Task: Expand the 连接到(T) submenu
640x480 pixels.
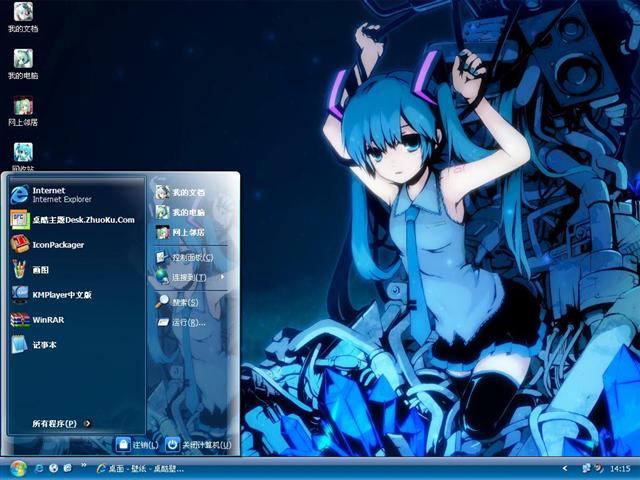Action: point(190,277)
